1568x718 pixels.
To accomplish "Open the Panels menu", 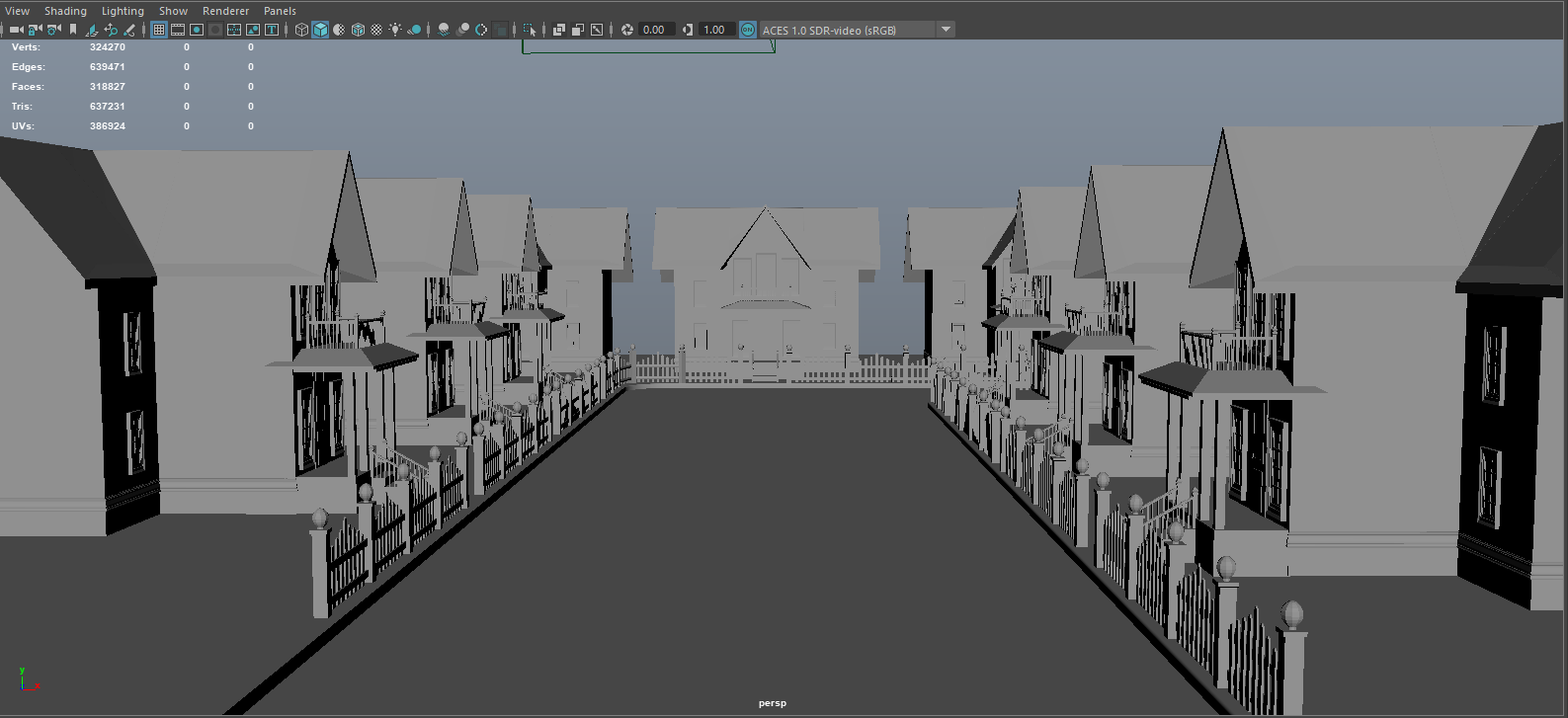I will click(280, 11).
